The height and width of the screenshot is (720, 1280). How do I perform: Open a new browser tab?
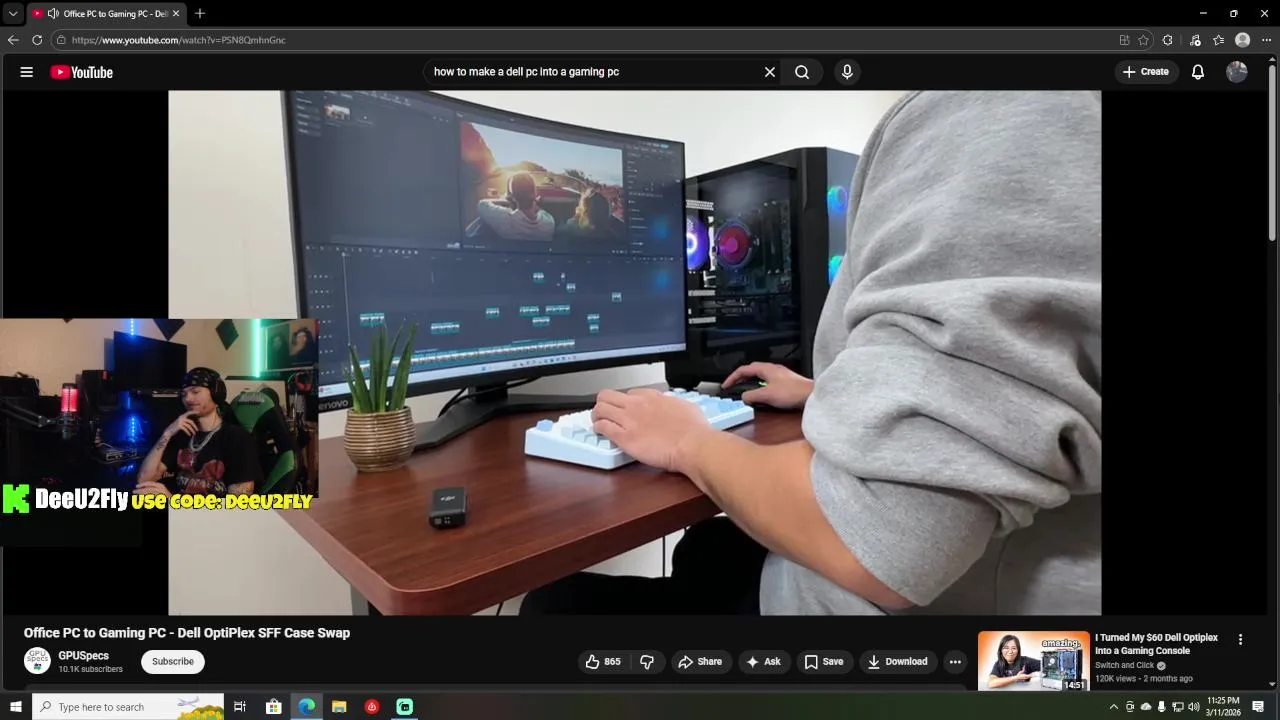pyautogui.click(x=200, y=14)
